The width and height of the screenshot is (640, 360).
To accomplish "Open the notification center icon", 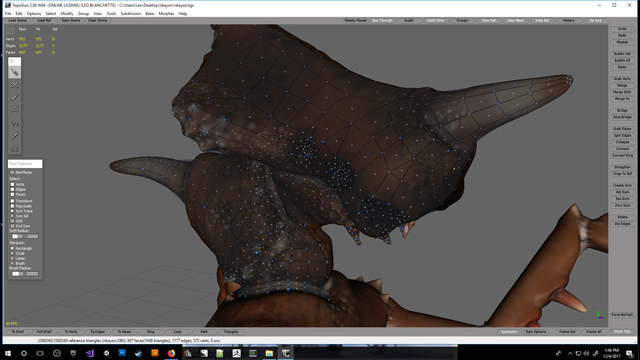I will 630,353.
